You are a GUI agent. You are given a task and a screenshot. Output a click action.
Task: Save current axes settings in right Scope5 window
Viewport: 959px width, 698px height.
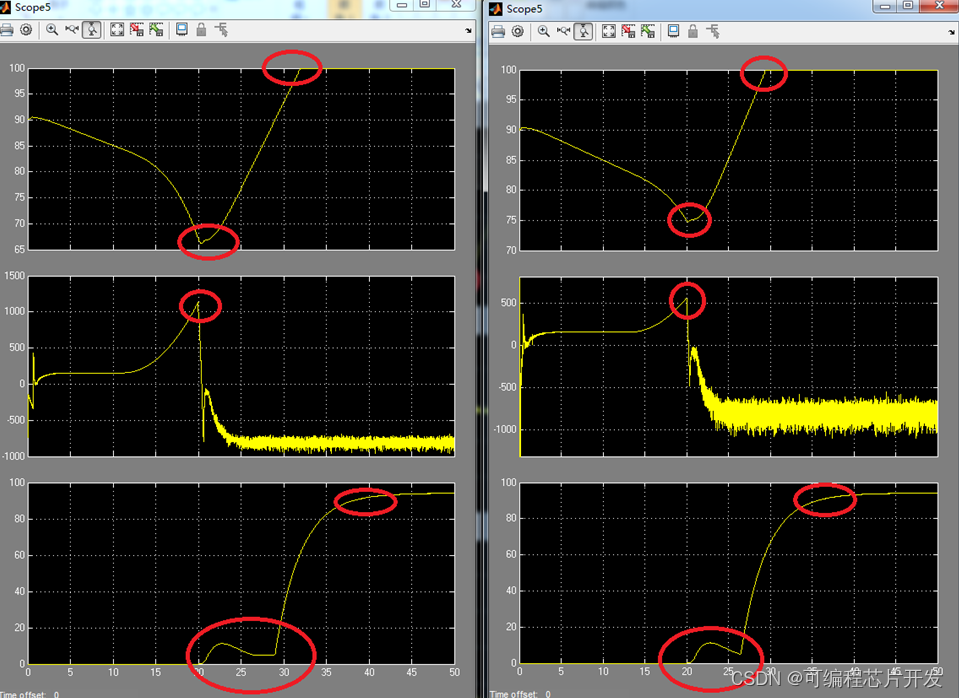628,31
